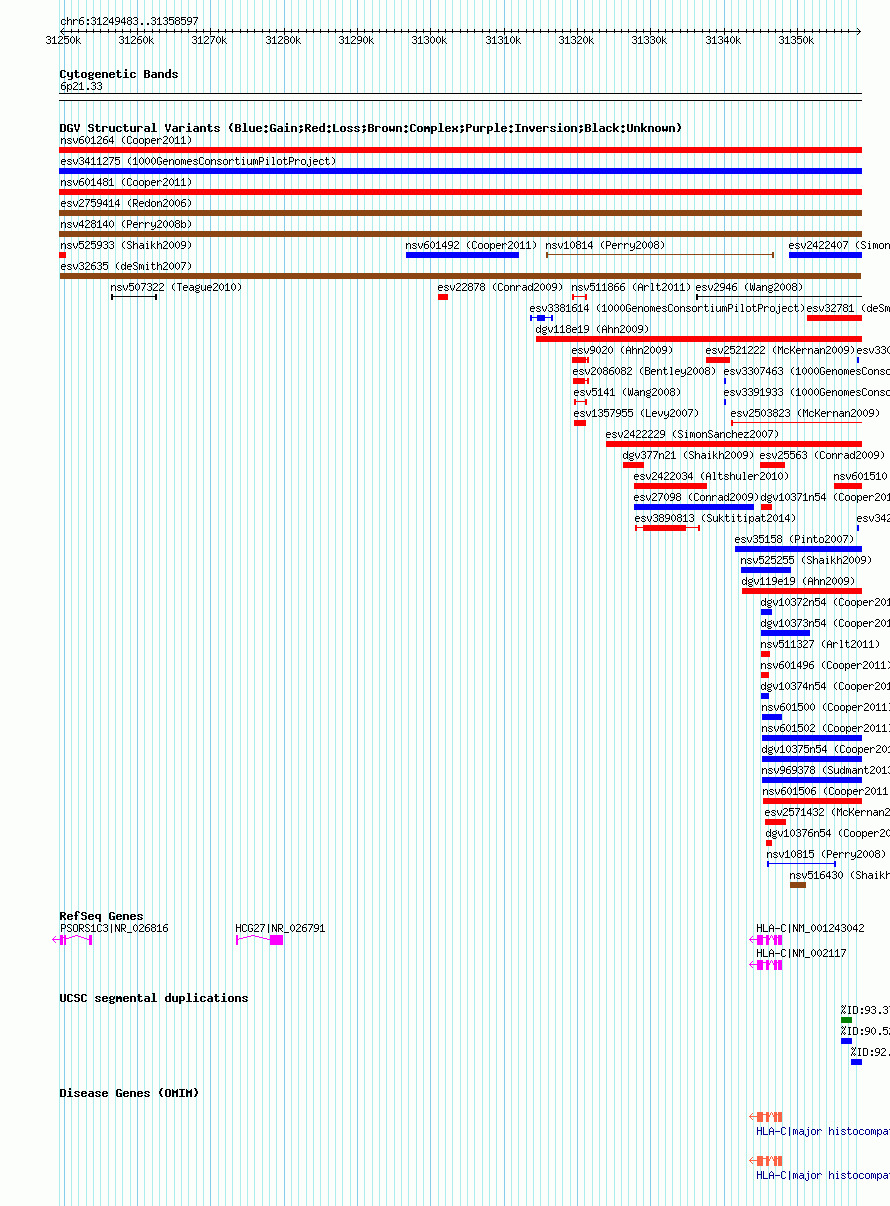
Task: Click the 31300k ruler position label
Action: [x=429, y=40]
